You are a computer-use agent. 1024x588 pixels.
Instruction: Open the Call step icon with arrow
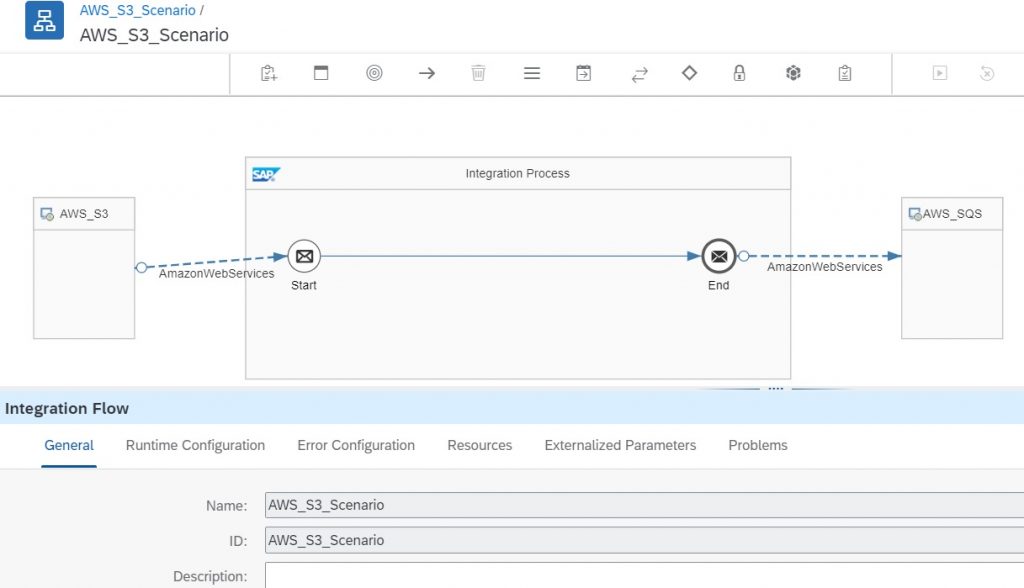pyautogui.click(x=584, y=73)
